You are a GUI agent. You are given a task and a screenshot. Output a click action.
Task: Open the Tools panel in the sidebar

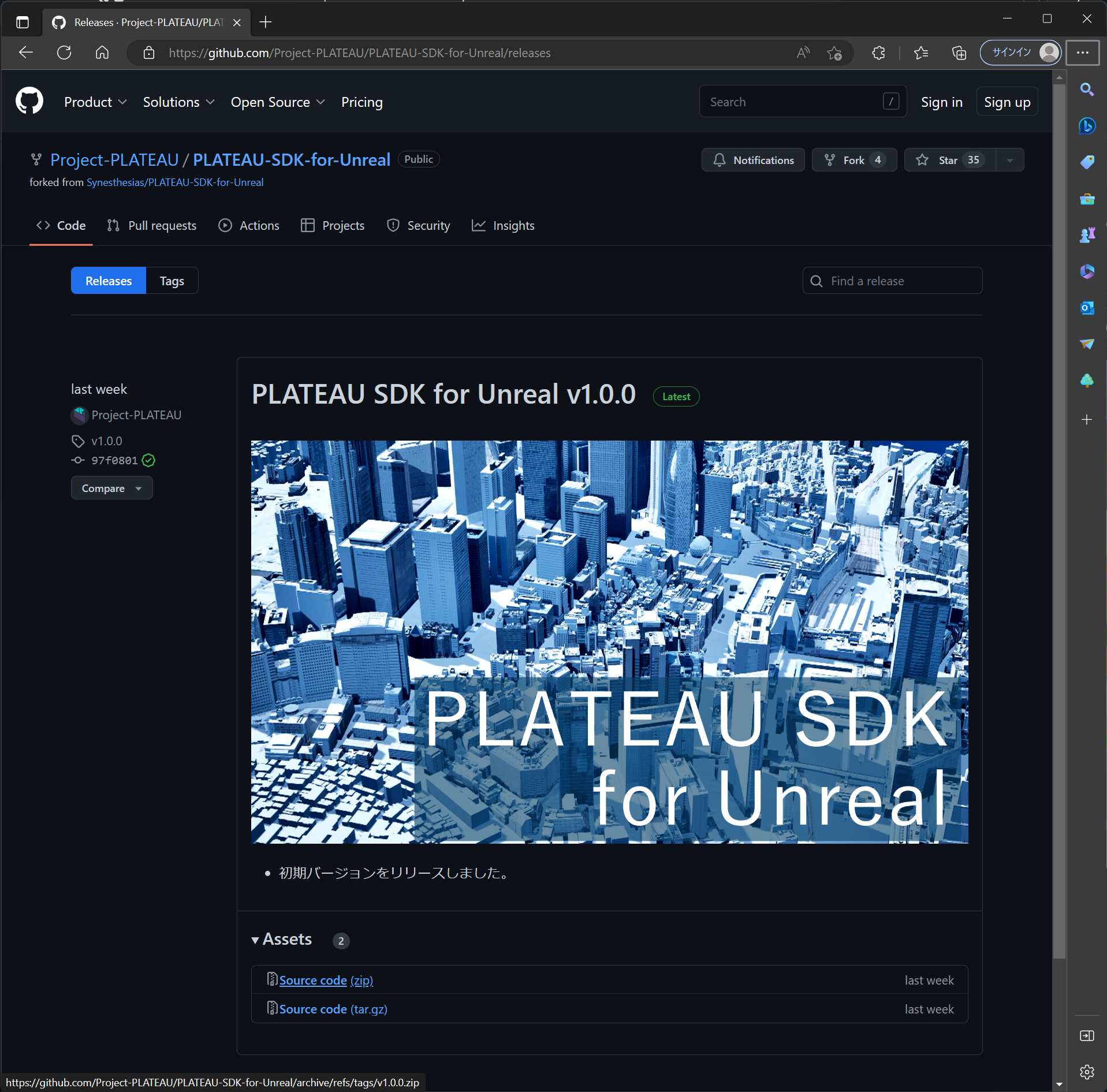tap(1087, 199)
